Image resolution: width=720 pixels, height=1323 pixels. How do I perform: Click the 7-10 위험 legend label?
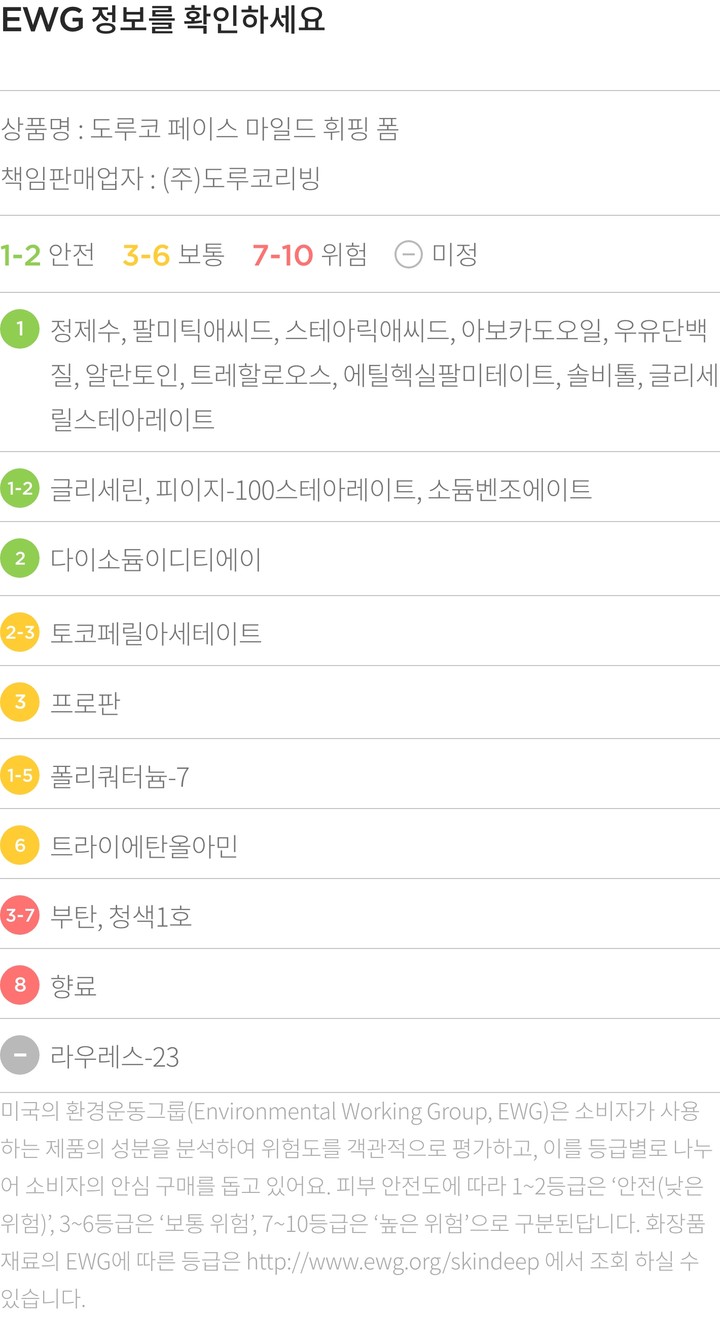tap(309, 255)
